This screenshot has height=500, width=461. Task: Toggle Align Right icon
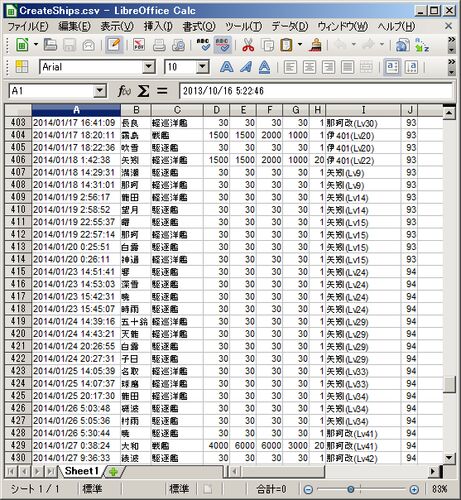pos(328,67)
